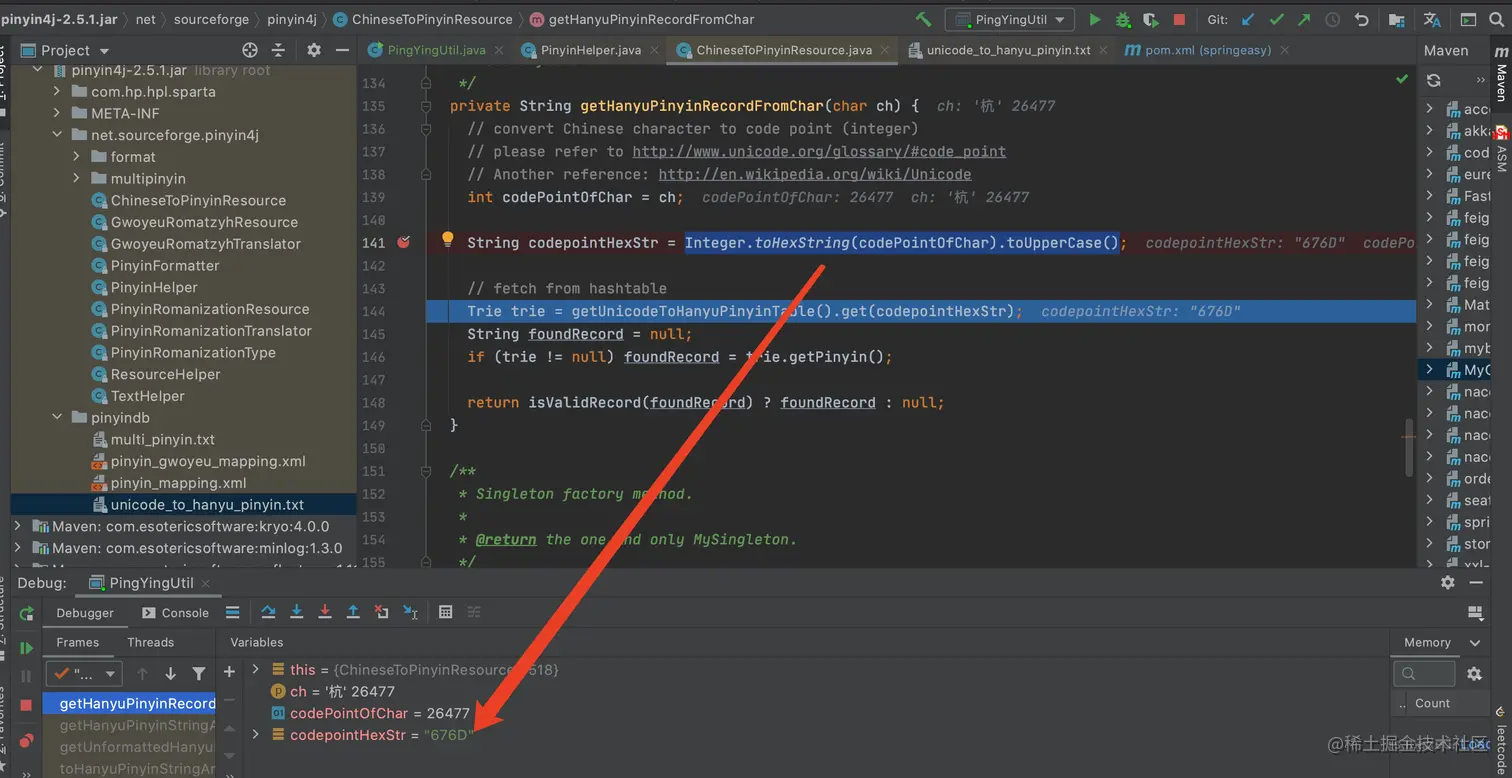The height and width of the screenshot is (778, 1512).
Task: Toggle the frames filter funnel icon
Action: [199, 674]
